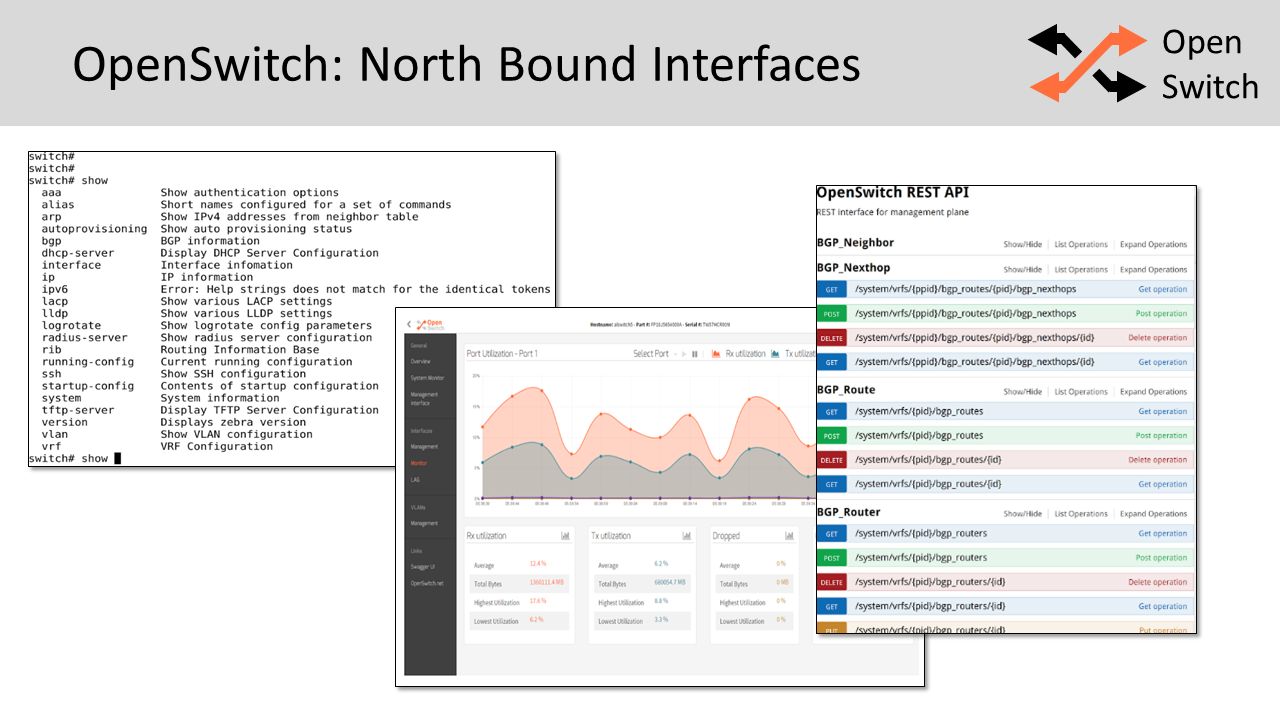The image size is (1280, 720).
Task: Expand Operations for BGP_Router
Action: (x=1153, y=514)
